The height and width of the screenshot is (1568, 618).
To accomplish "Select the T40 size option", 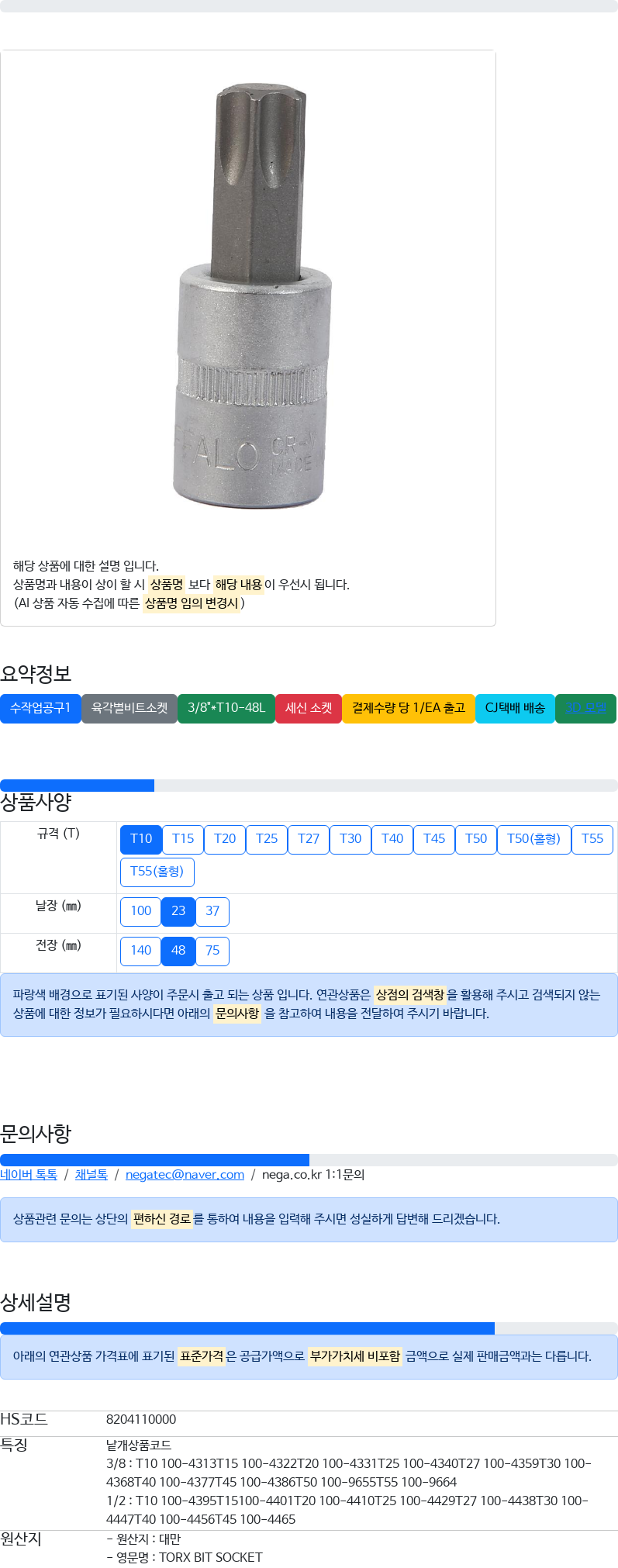I will 392,839.
